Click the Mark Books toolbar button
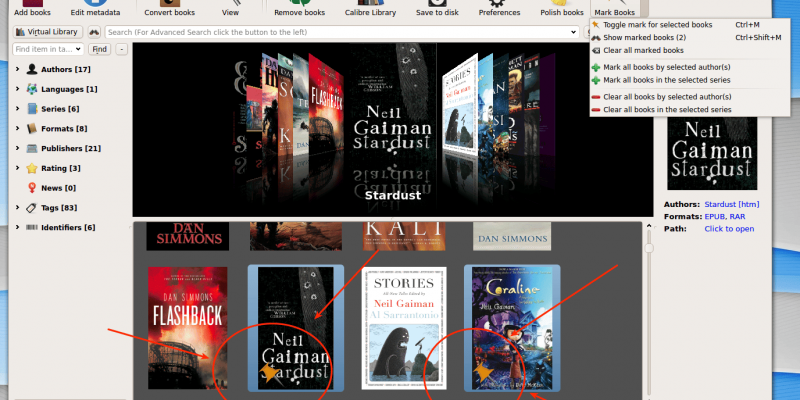The width and height of the screenshot is (800, 400). click(614, 8)
